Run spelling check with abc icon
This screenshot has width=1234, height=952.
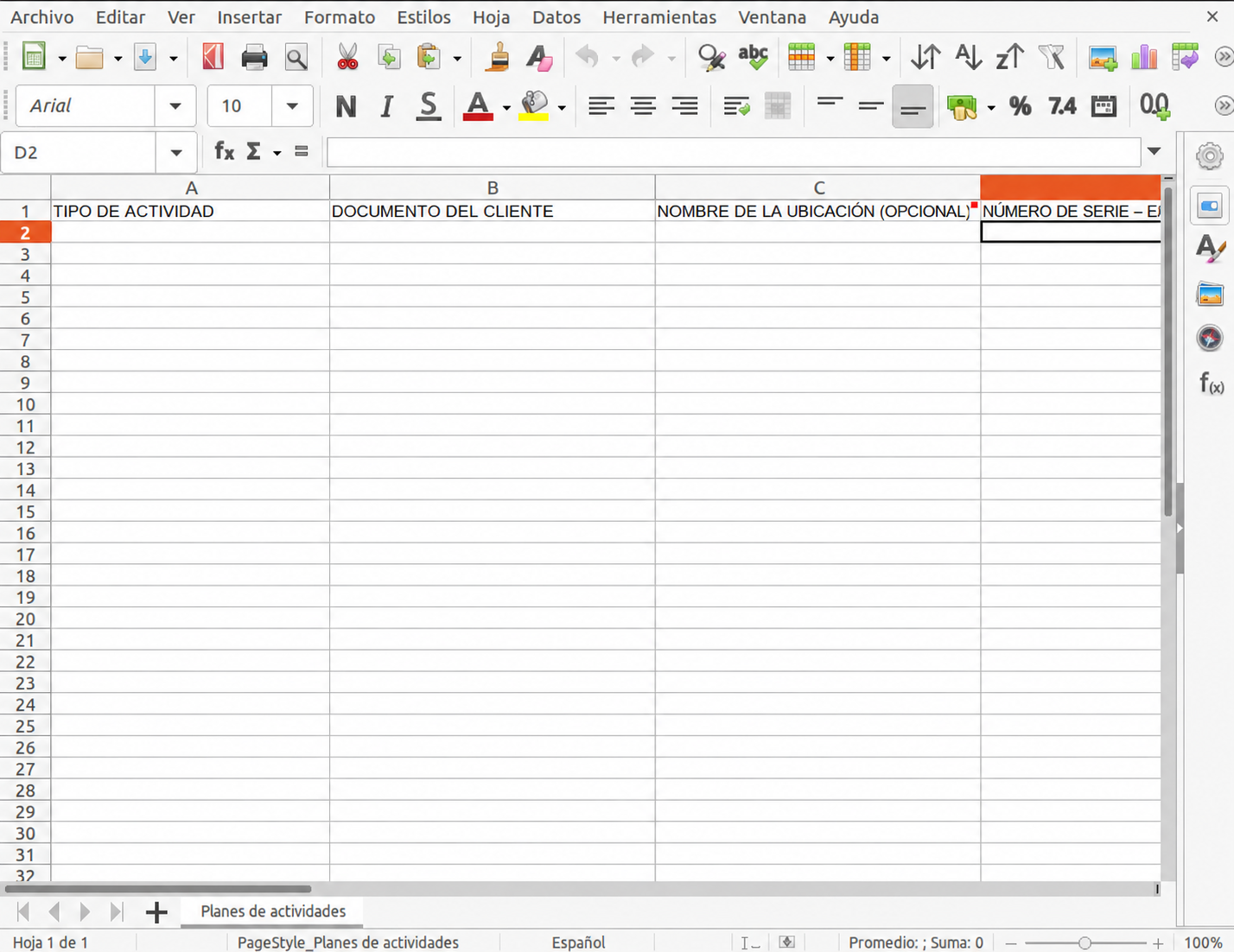click(754, 57)
